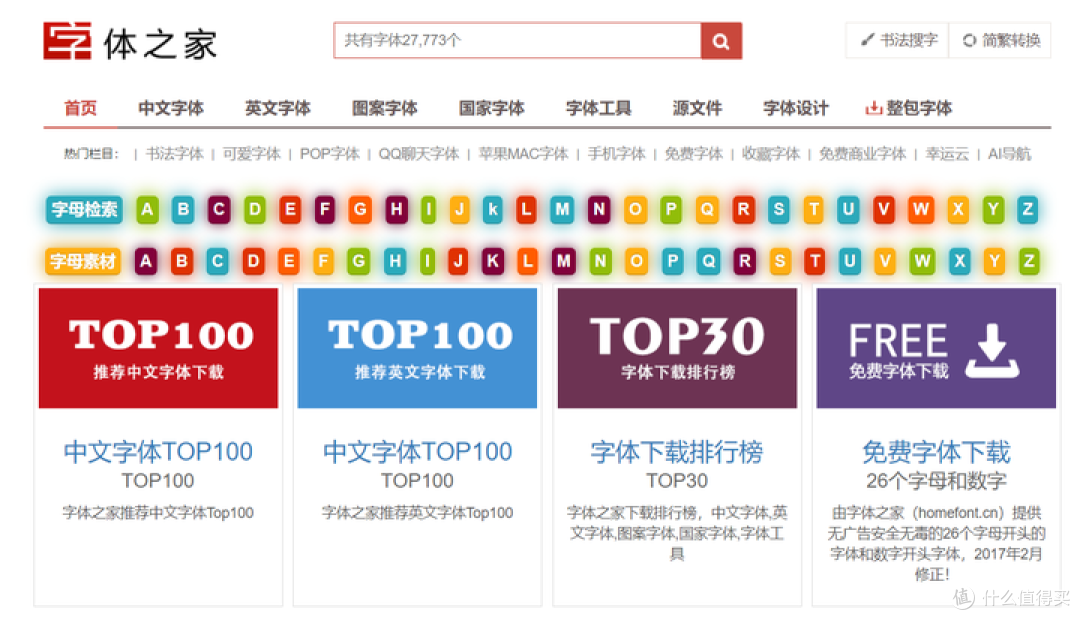This screenshot has width=1080, height=620.
Task: Choose letter K in 字母素材 row
Action: pyautogui.click(x=492, y=261)
